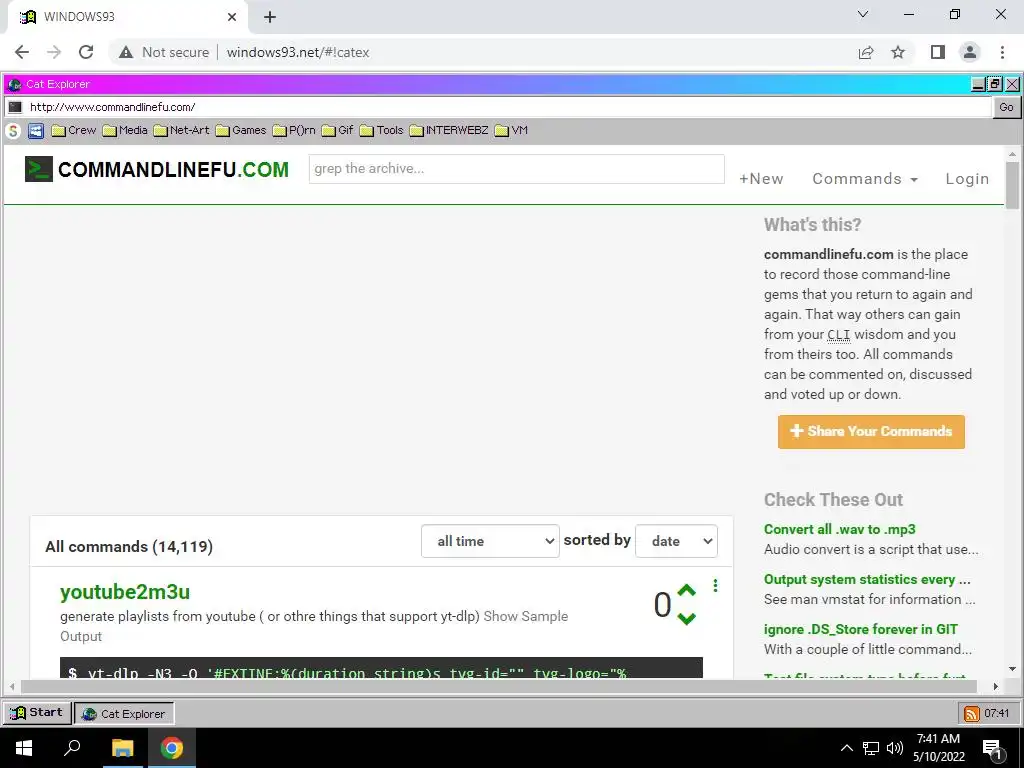Open File Explorer from taskbar
Image resolution: width=1024 pixels, height=768 pixels.
[x=122, y=748]
